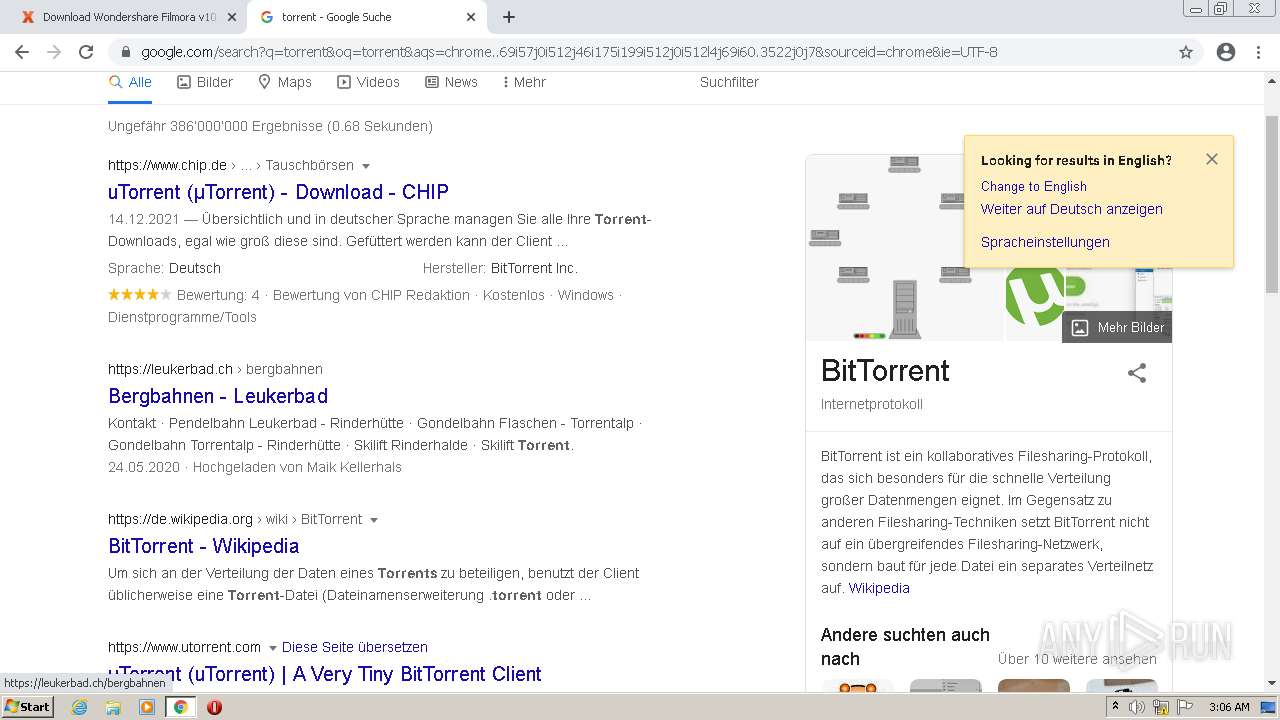
Task: Click Weiter auf Deutsch anzeigen
Action: pyautogui.click(x=1072, y=209)
